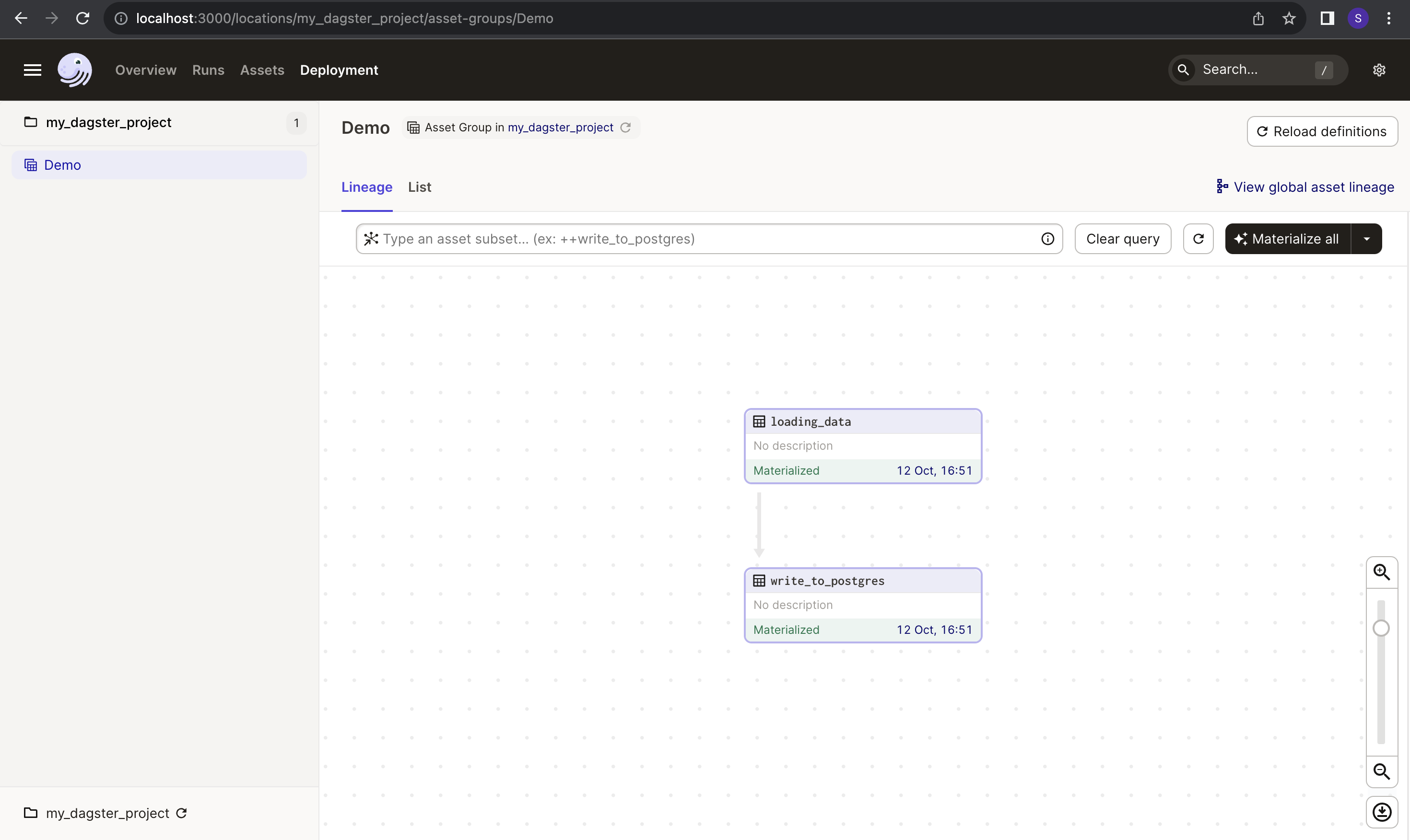Click the Dagster octopus logo
Screen dimensions: 1410x840
(74, 70)
